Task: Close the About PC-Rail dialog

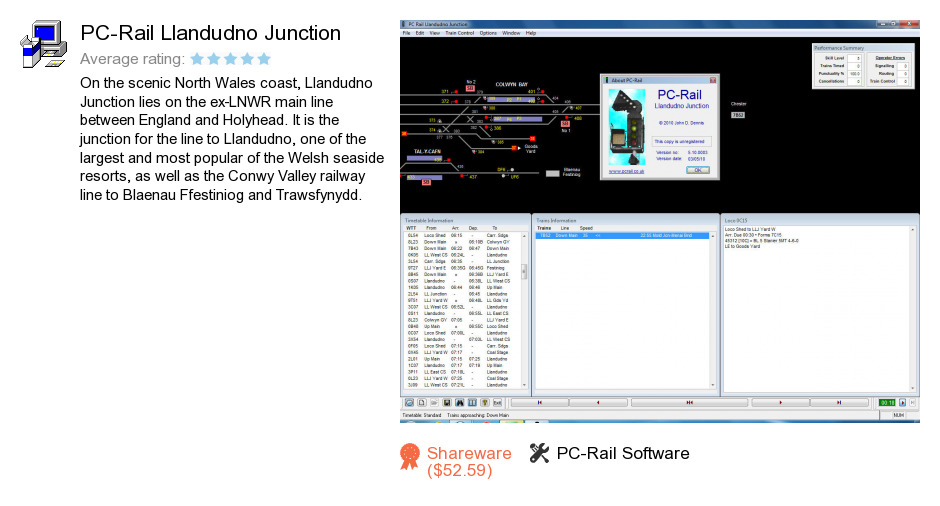Action: [x=713, y=80]
